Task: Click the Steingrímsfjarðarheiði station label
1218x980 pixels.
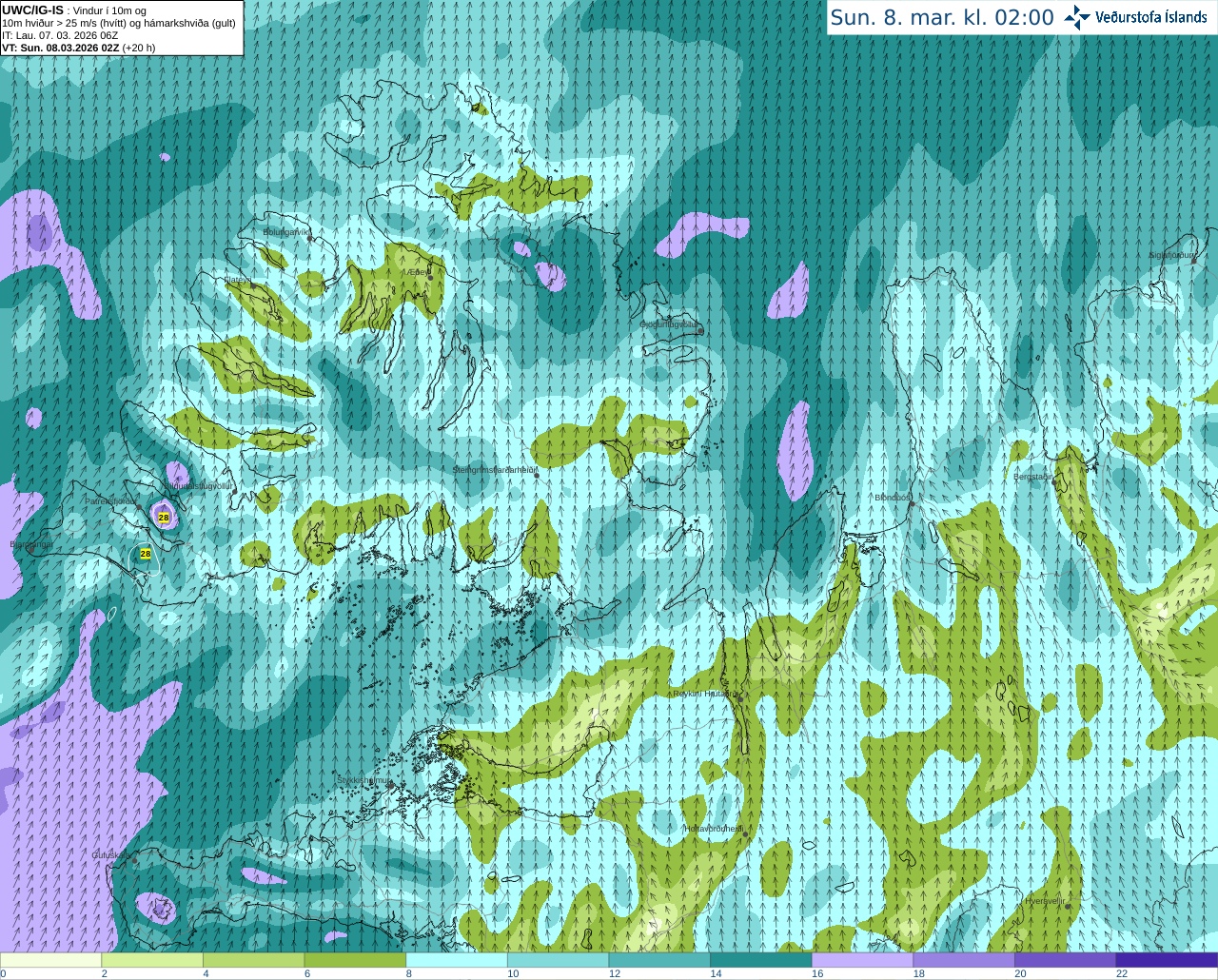Action: point(493,470)
